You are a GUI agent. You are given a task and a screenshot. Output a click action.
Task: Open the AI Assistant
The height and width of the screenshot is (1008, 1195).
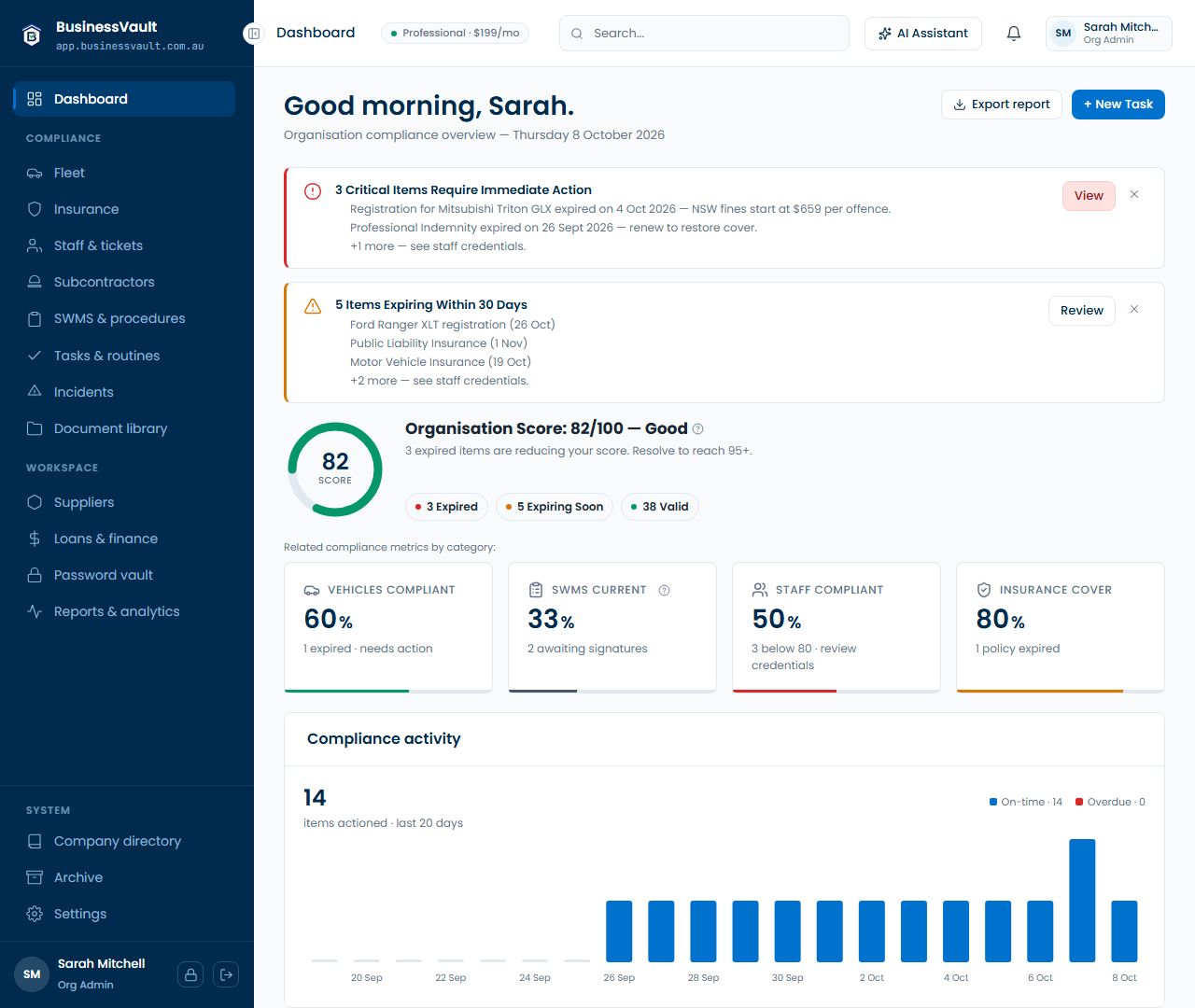coord(923,34)
